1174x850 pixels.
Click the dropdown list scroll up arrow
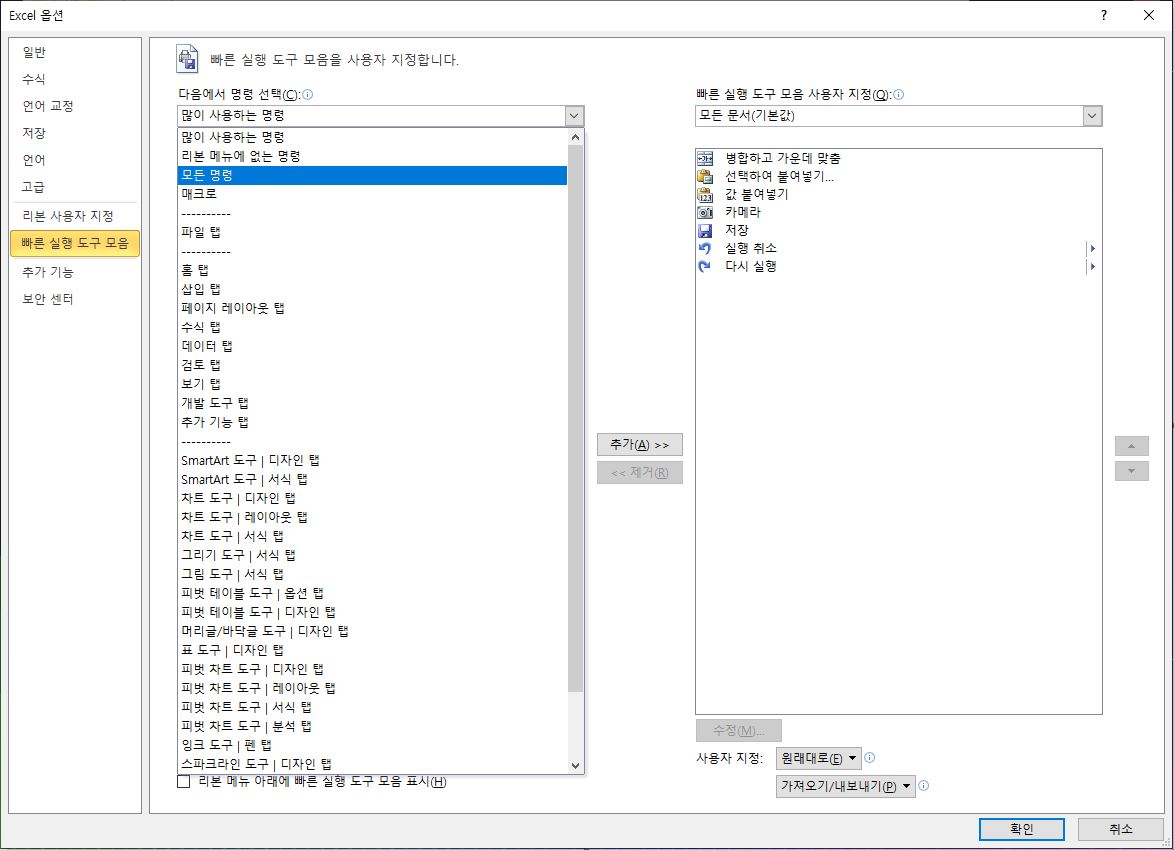coord(575,137)
